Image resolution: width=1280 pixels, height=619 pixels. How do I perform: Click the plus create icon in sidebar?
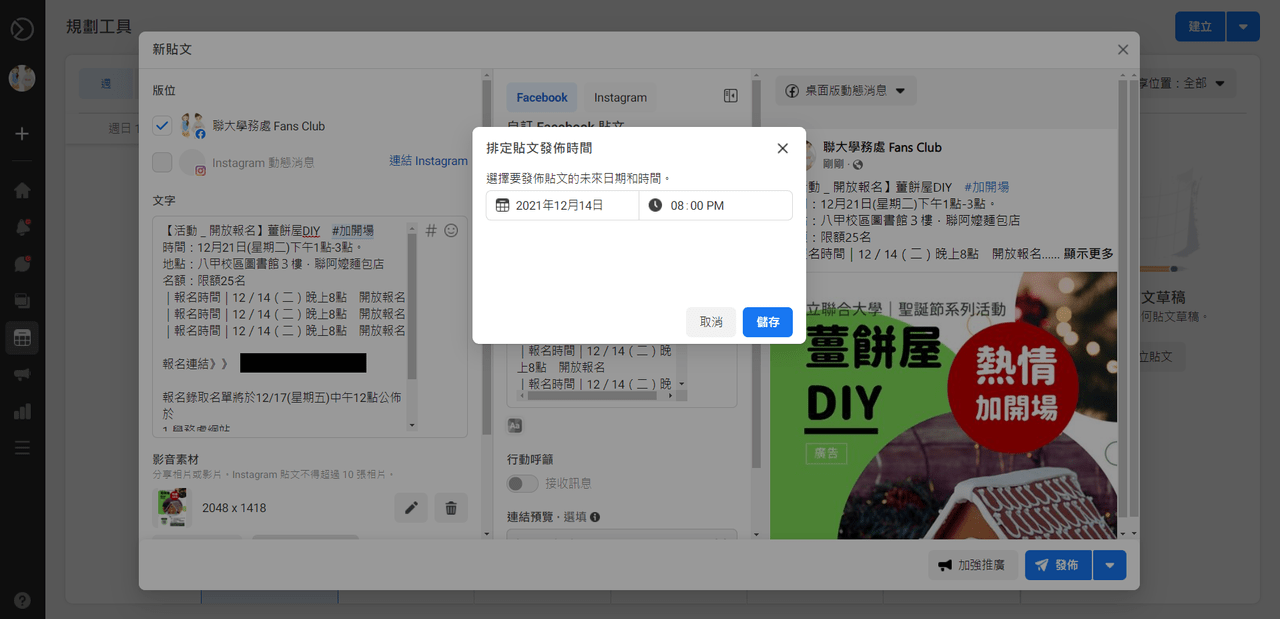22,134
